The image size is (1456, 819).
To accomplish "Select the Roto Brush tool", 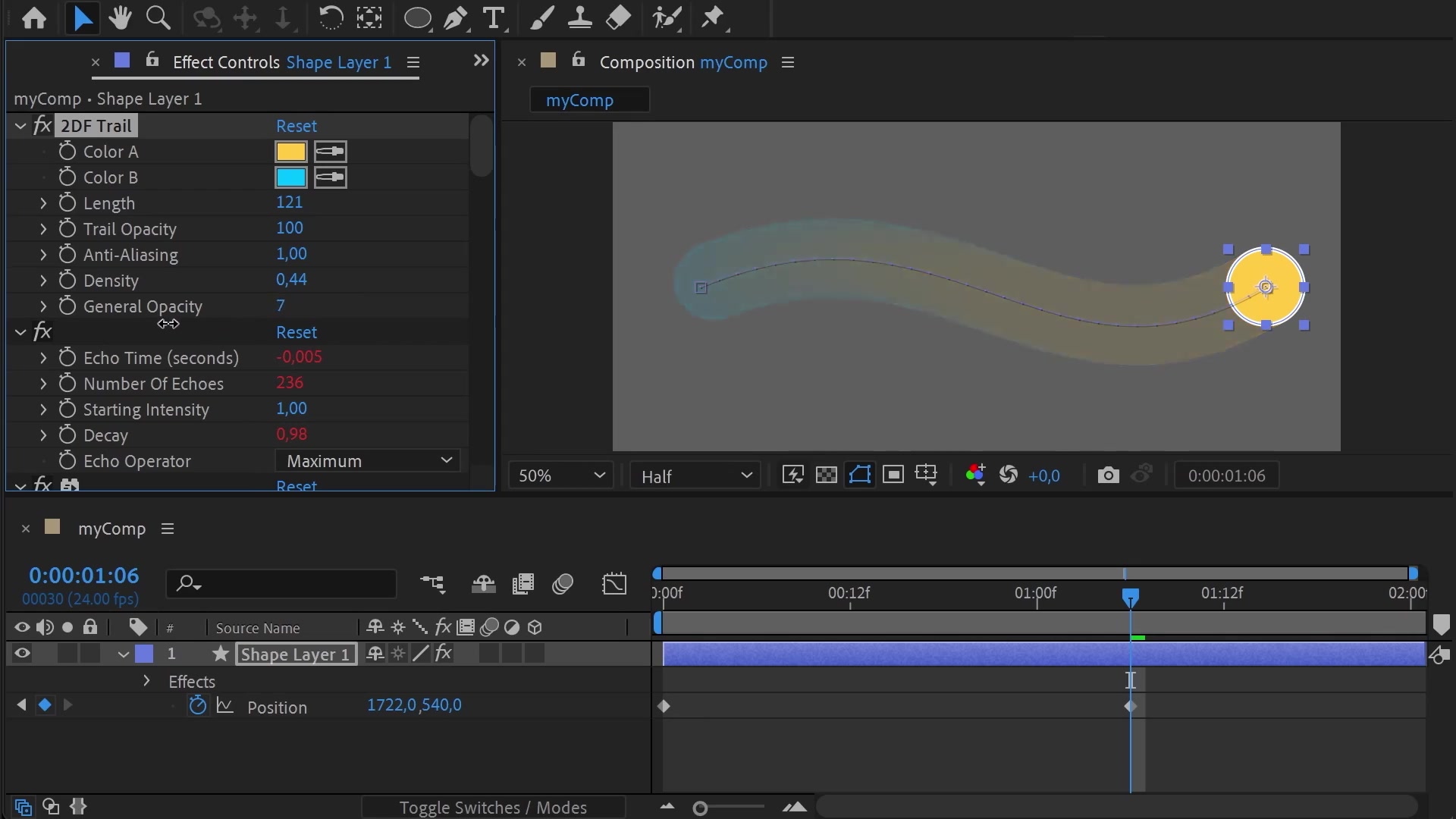I will pos(667,17).
